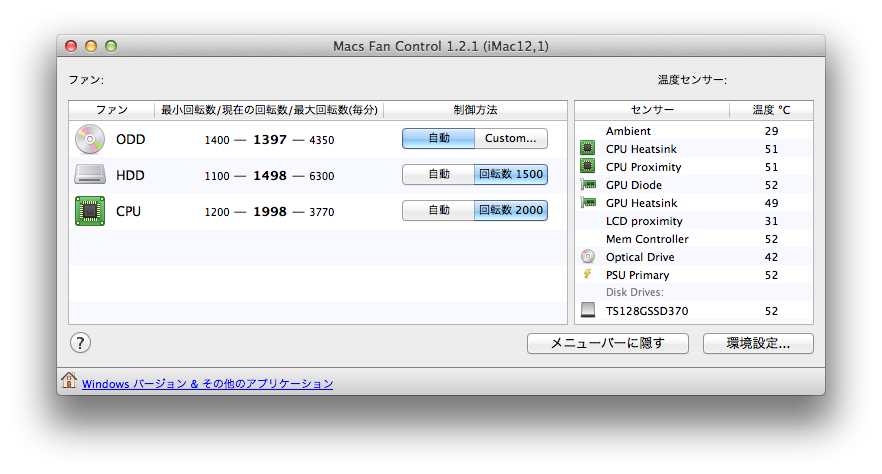Select the GPU Diode sensor label
Viewport: 882px width, 474px height.
click(634, 185)
